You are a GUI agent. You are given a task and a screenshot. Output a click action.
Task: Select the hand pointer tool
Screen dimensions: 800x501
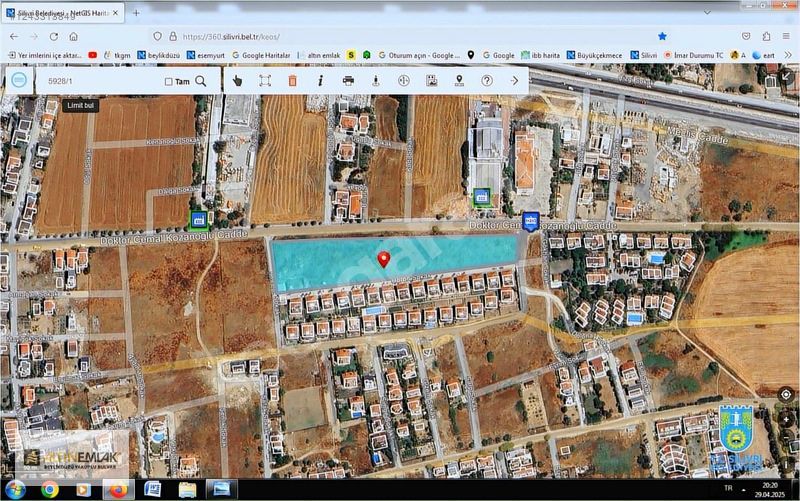[x=237, y=81]
